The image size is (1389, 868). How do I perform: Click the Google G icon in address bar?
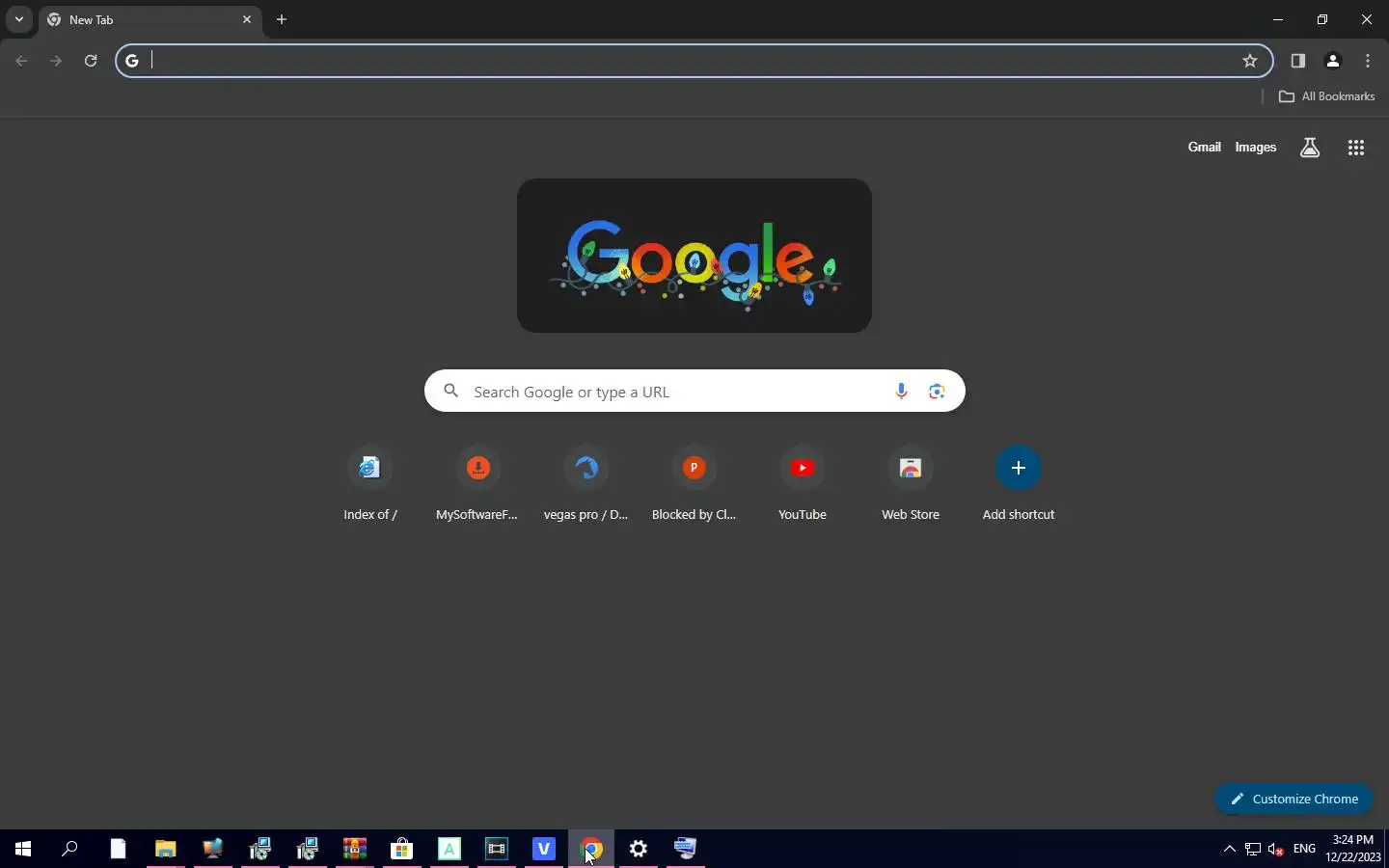pos(132,61)
